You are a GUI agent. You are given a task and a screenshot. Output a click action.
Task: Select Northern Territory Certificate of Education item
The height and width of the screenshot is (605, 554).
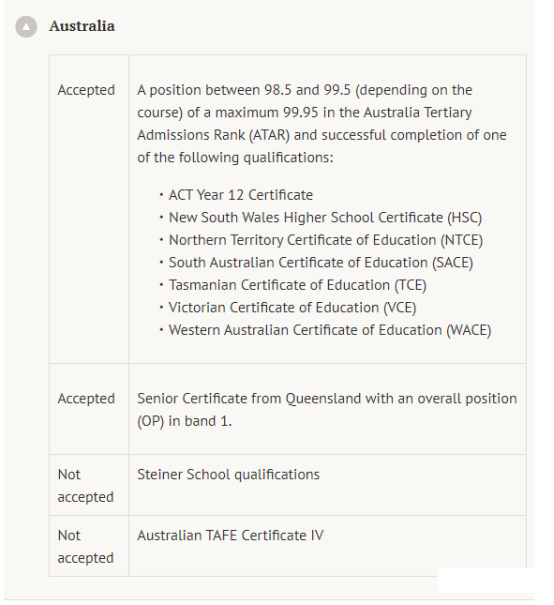coord(326,240)
